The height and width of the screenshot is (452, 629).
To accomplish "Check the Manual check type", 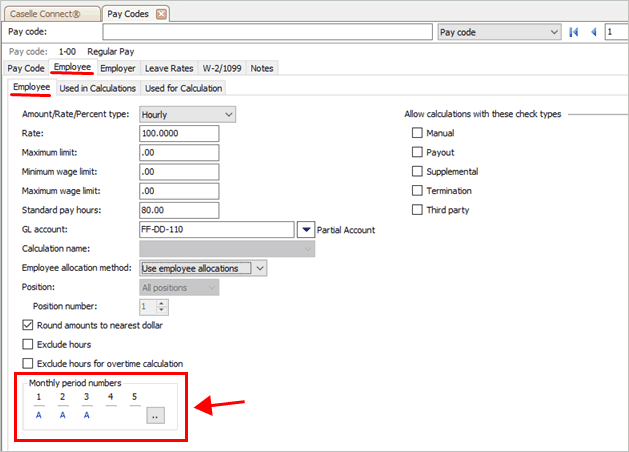I will 418,133.
